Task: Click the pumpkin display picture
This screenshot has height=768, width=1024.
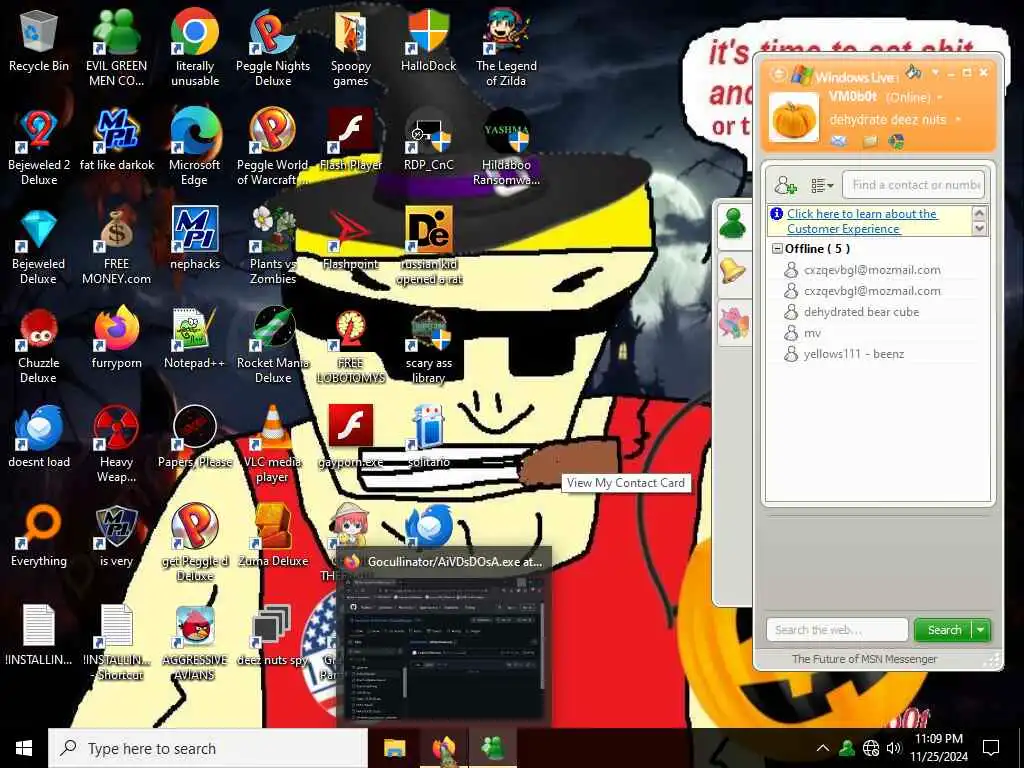Action: 793,118
